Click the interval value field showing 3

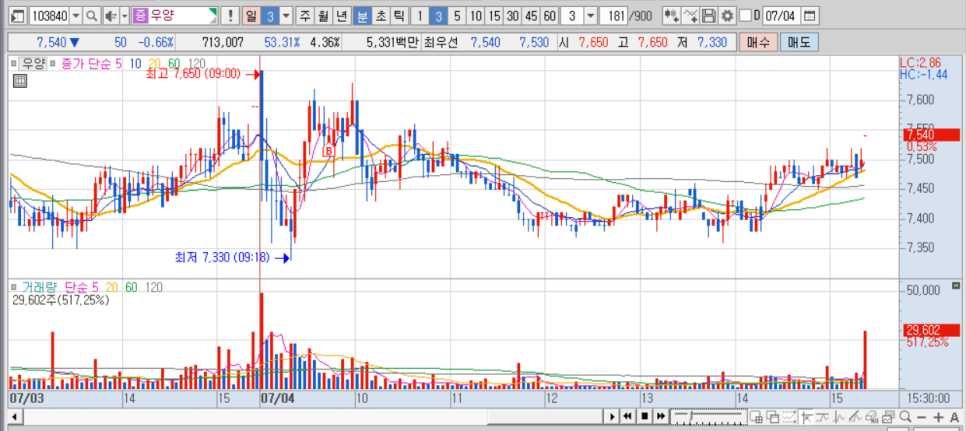[573, 15]
